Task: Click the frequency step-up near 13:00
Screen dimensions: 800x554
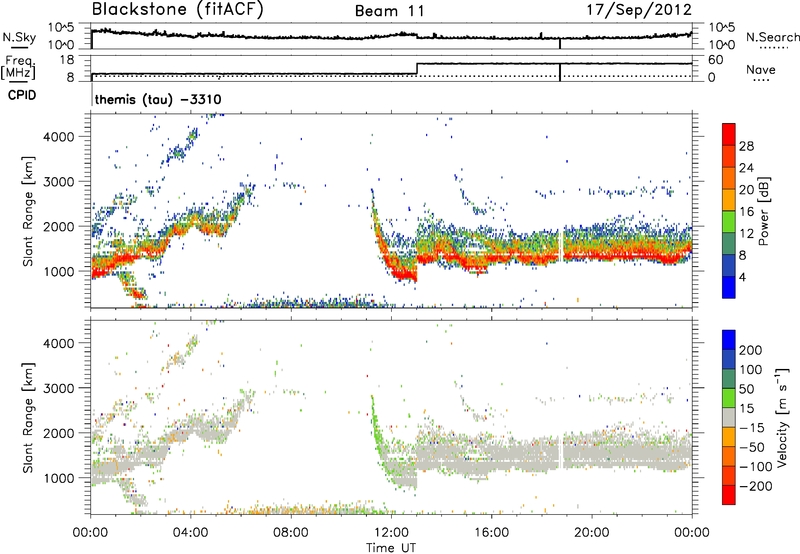Action: point(417,69)
